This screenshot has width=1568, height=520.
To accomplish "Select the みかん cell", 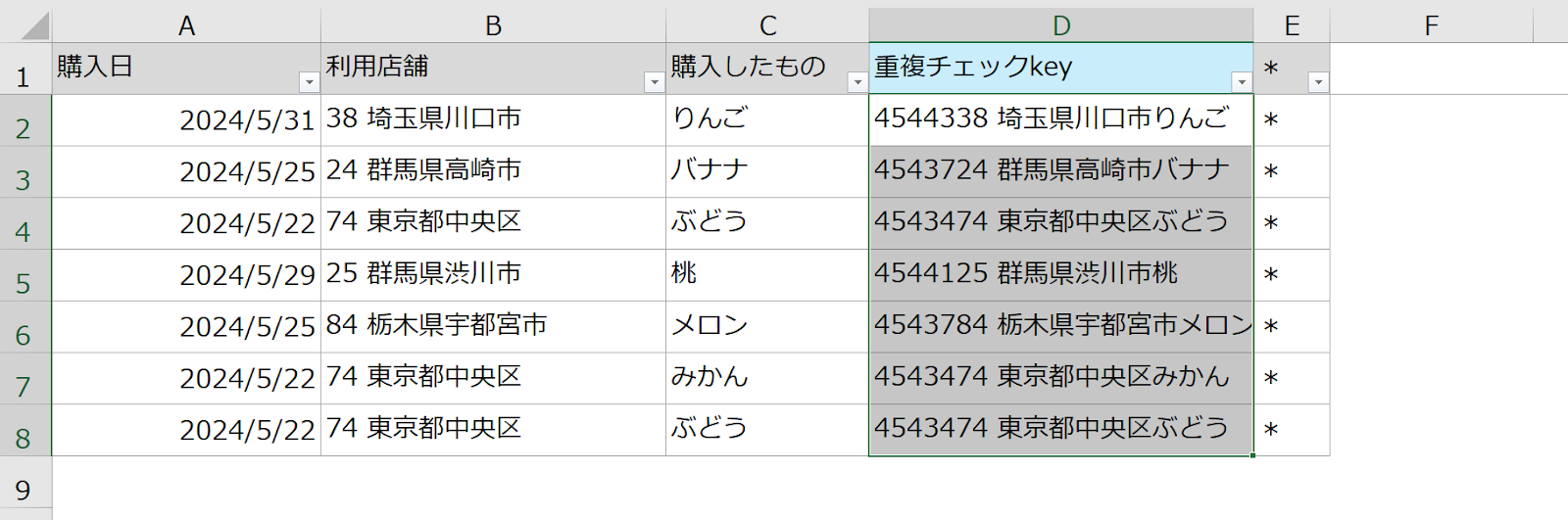I will [x=767, y=379].
